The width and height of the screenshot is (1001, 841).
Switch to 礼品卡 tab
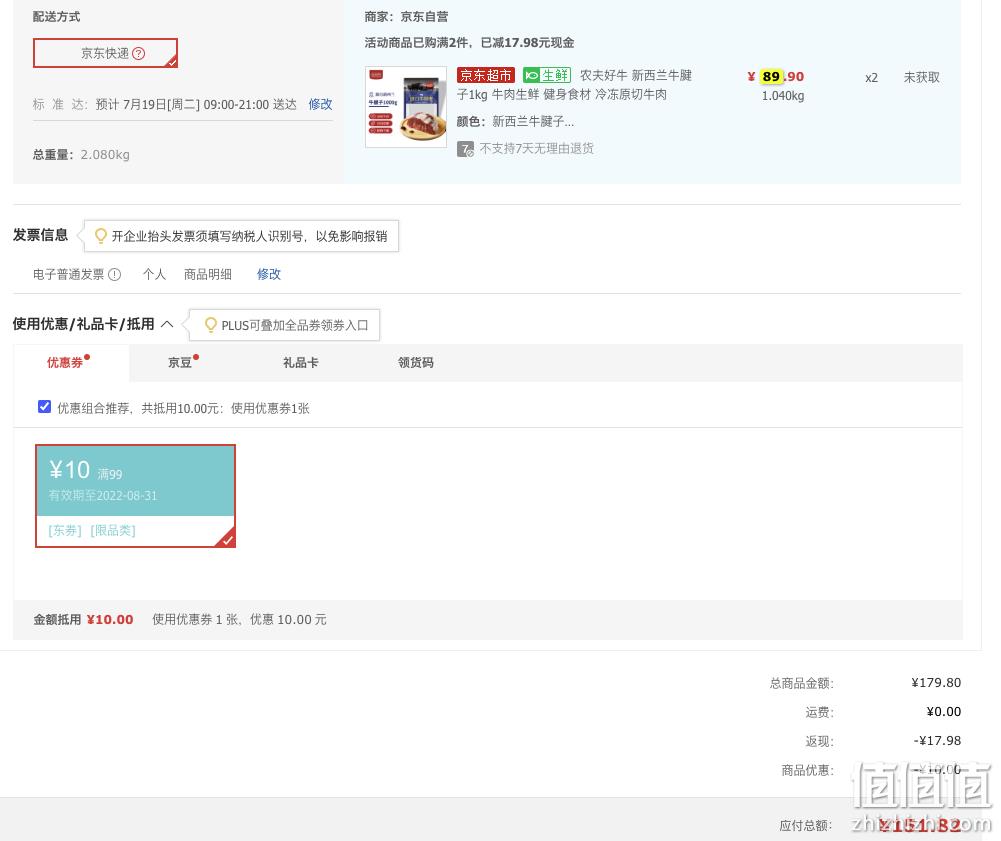(301, 363)
